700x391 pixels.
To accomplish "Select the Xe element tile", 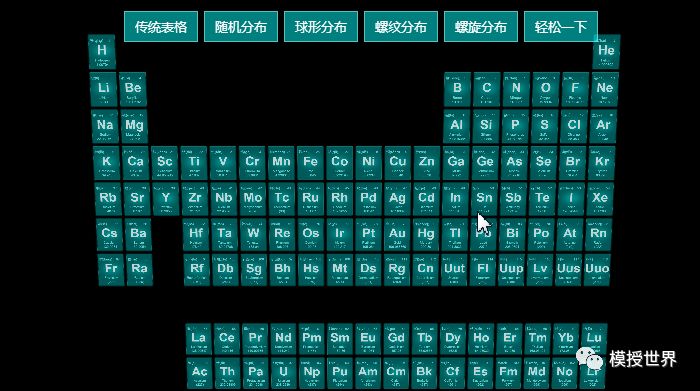I will click(600, 199).
